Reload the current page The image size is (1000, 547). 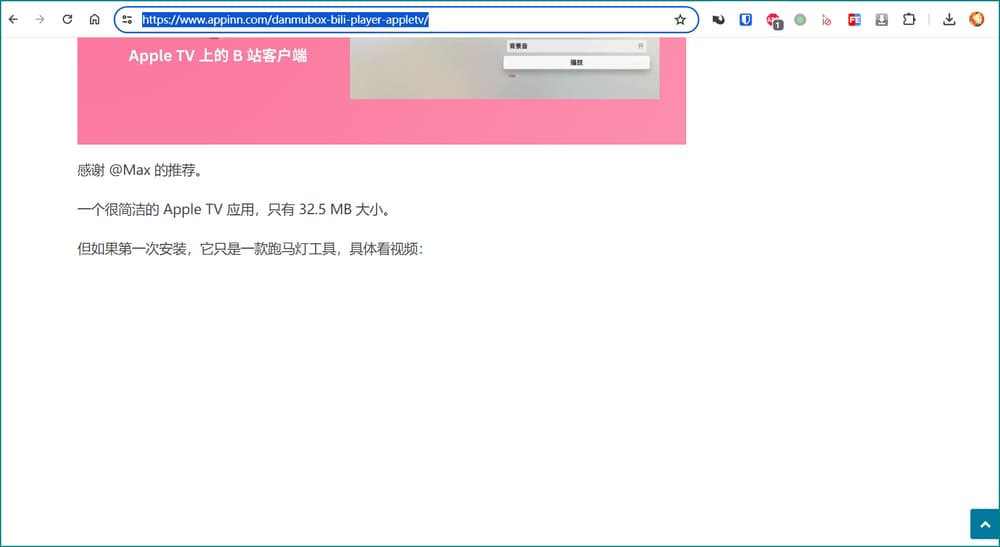coord(67,19)
